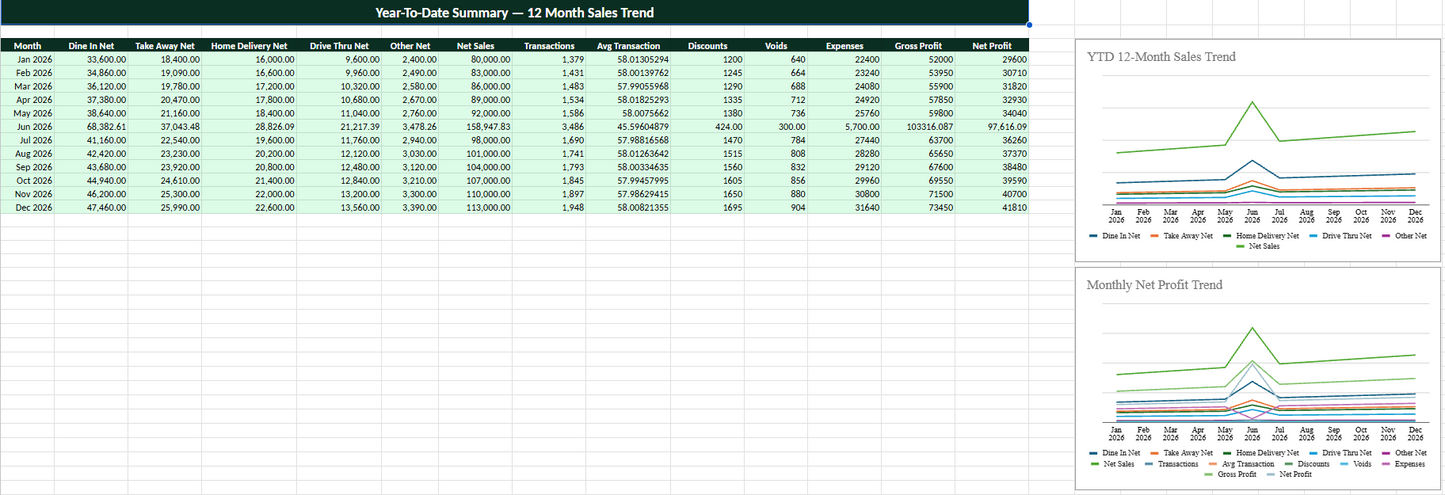Screen dimensions: 1445x495
Task: Click the Month column header
Action: pyautogui.click(x=27, y=46)
